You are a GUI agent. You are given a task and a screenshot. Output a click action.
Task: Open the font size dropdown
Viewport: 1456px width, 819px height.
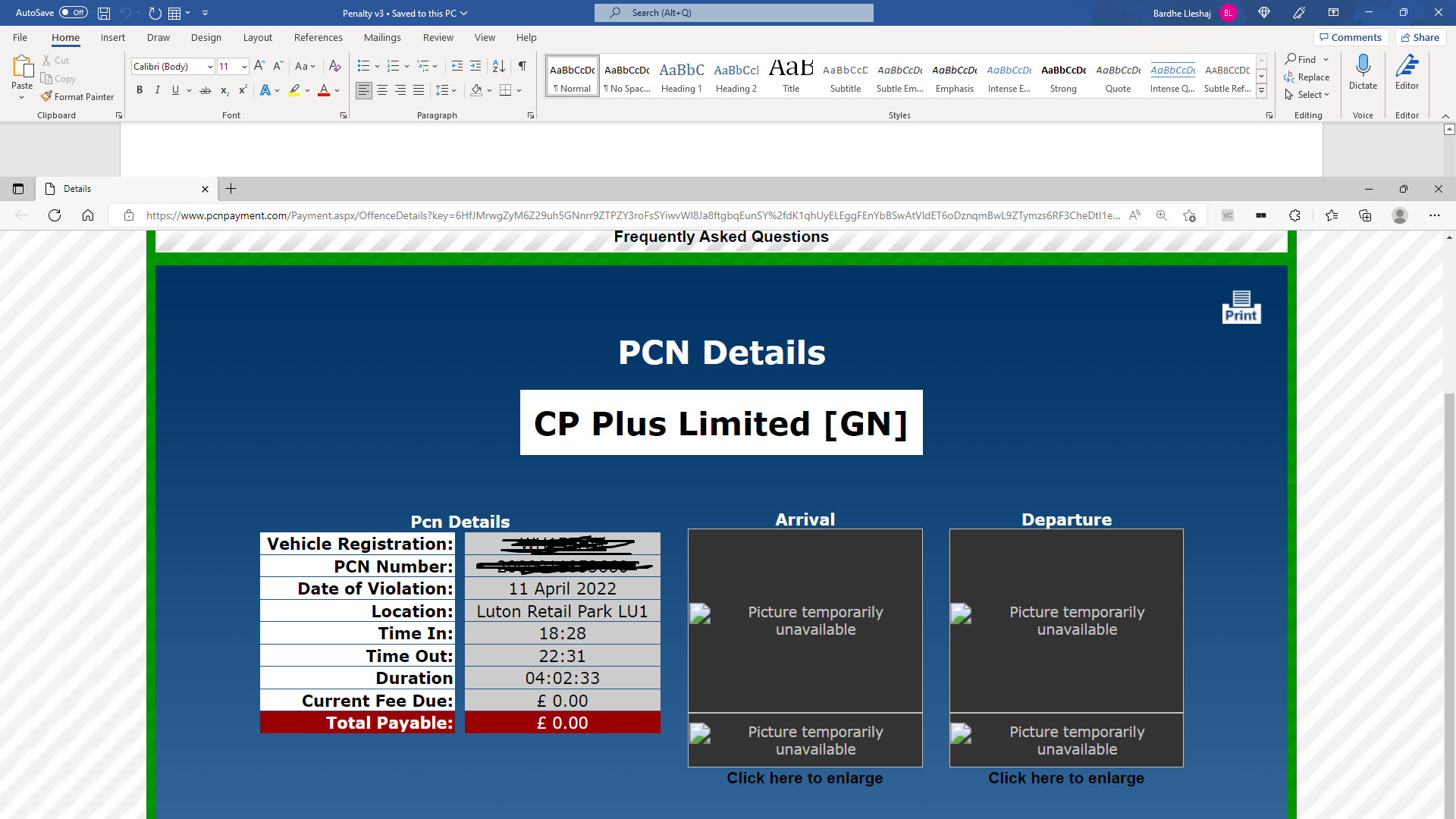(244, 67)
